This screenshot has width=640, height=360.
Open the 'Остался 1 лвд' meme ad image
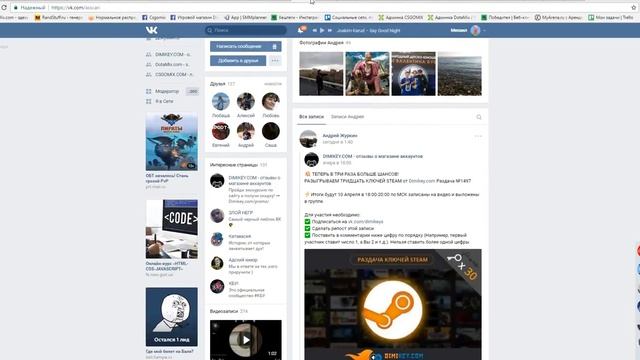172,317
